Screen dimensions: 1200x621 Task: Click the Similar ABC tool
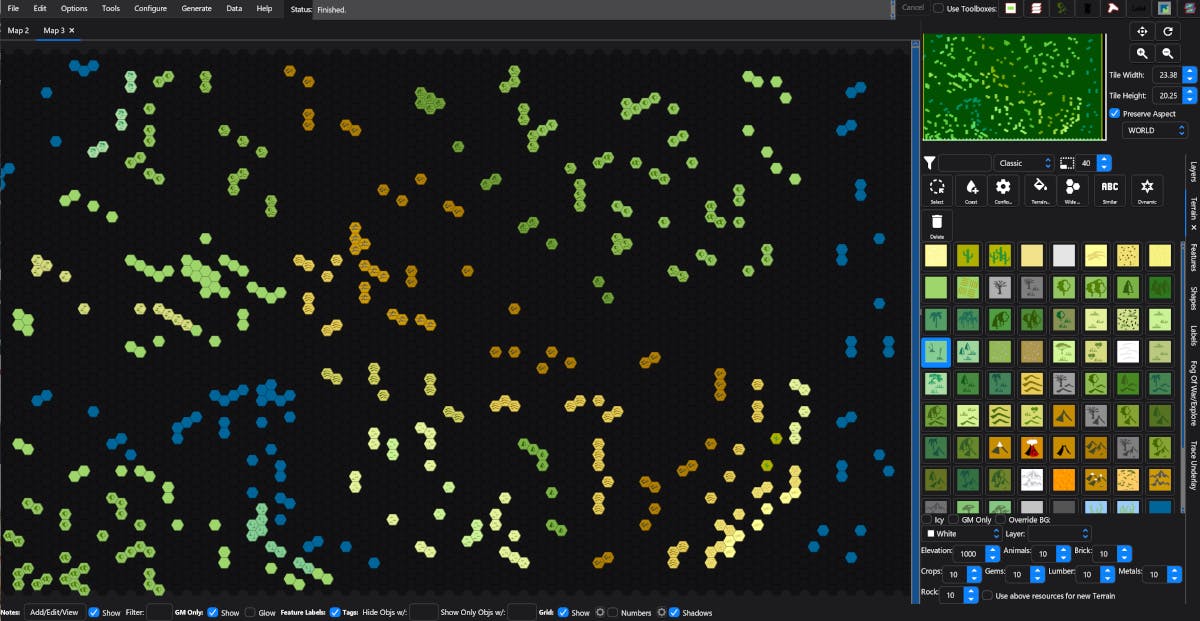point(1110,189)
